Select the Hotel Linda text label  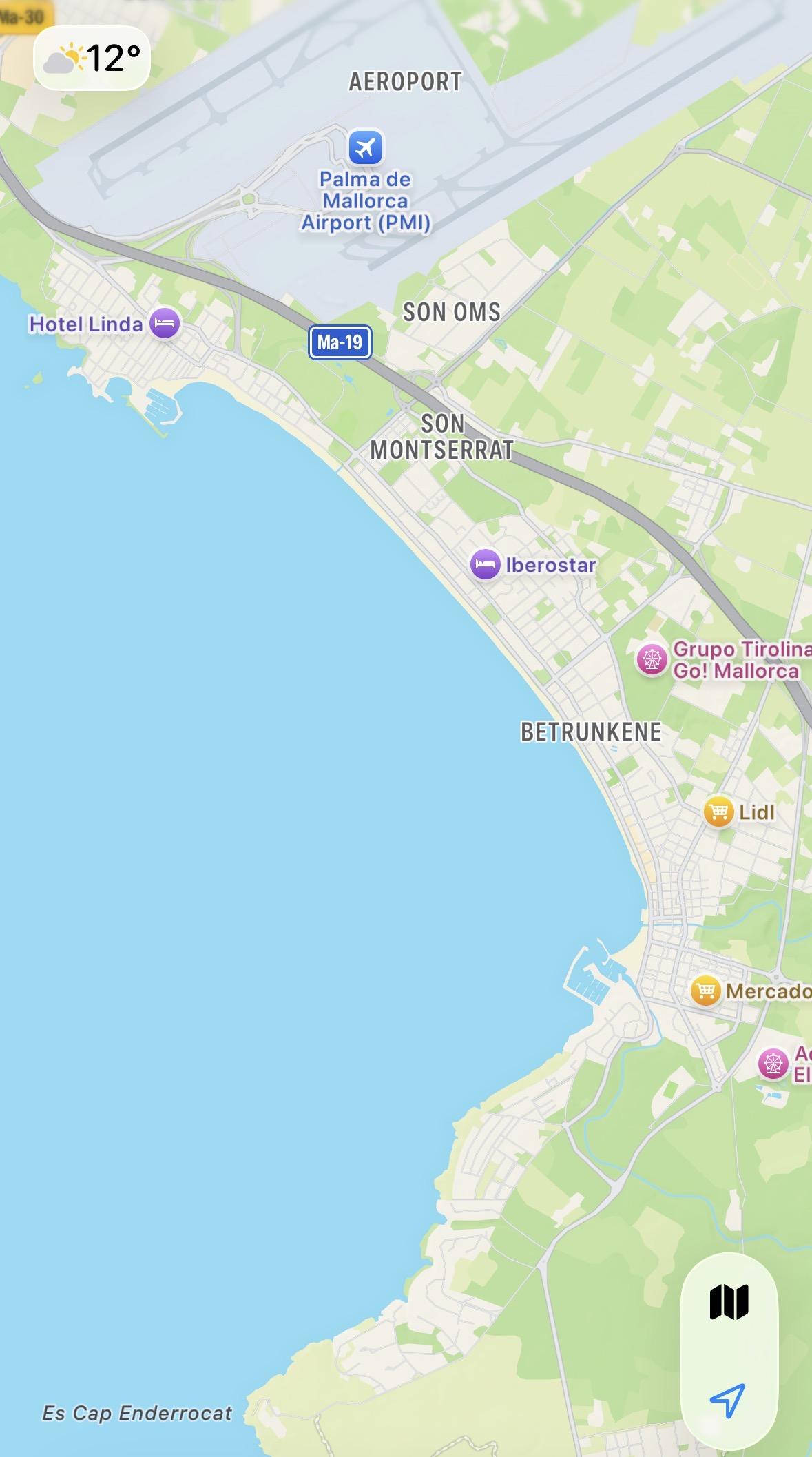(85, 324)
